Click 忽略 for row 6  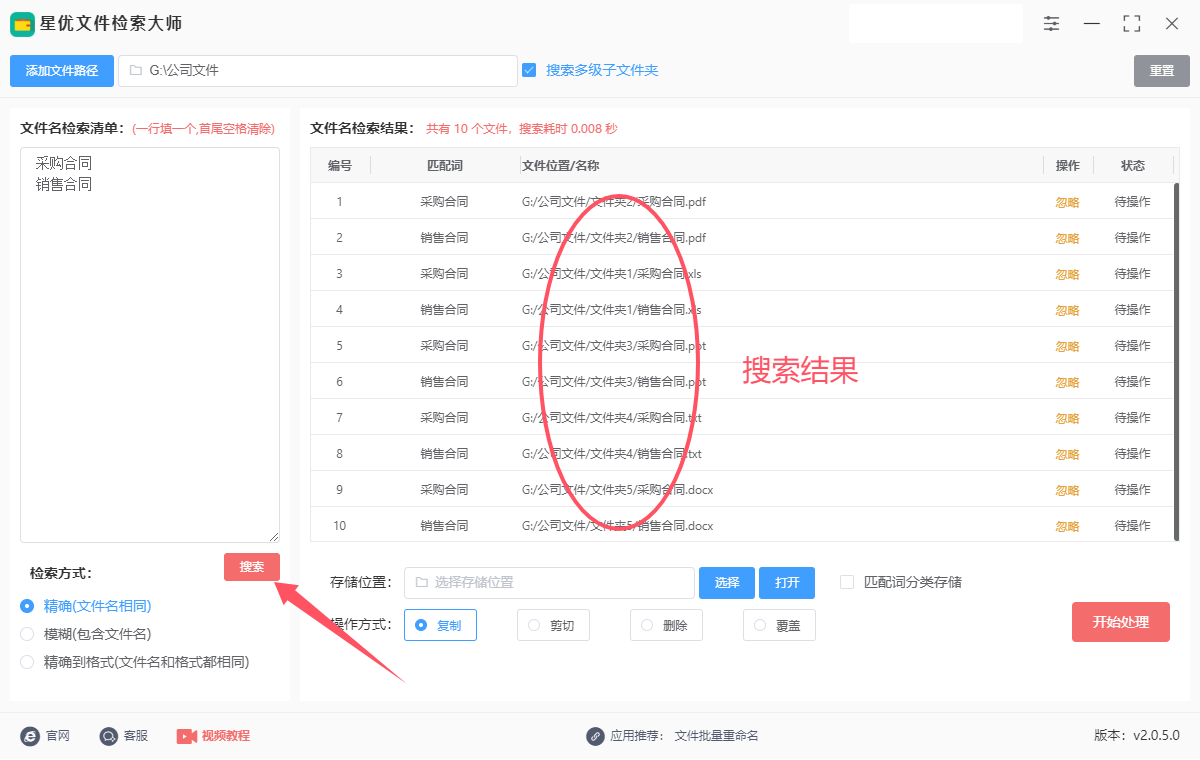pos(1067,382)
